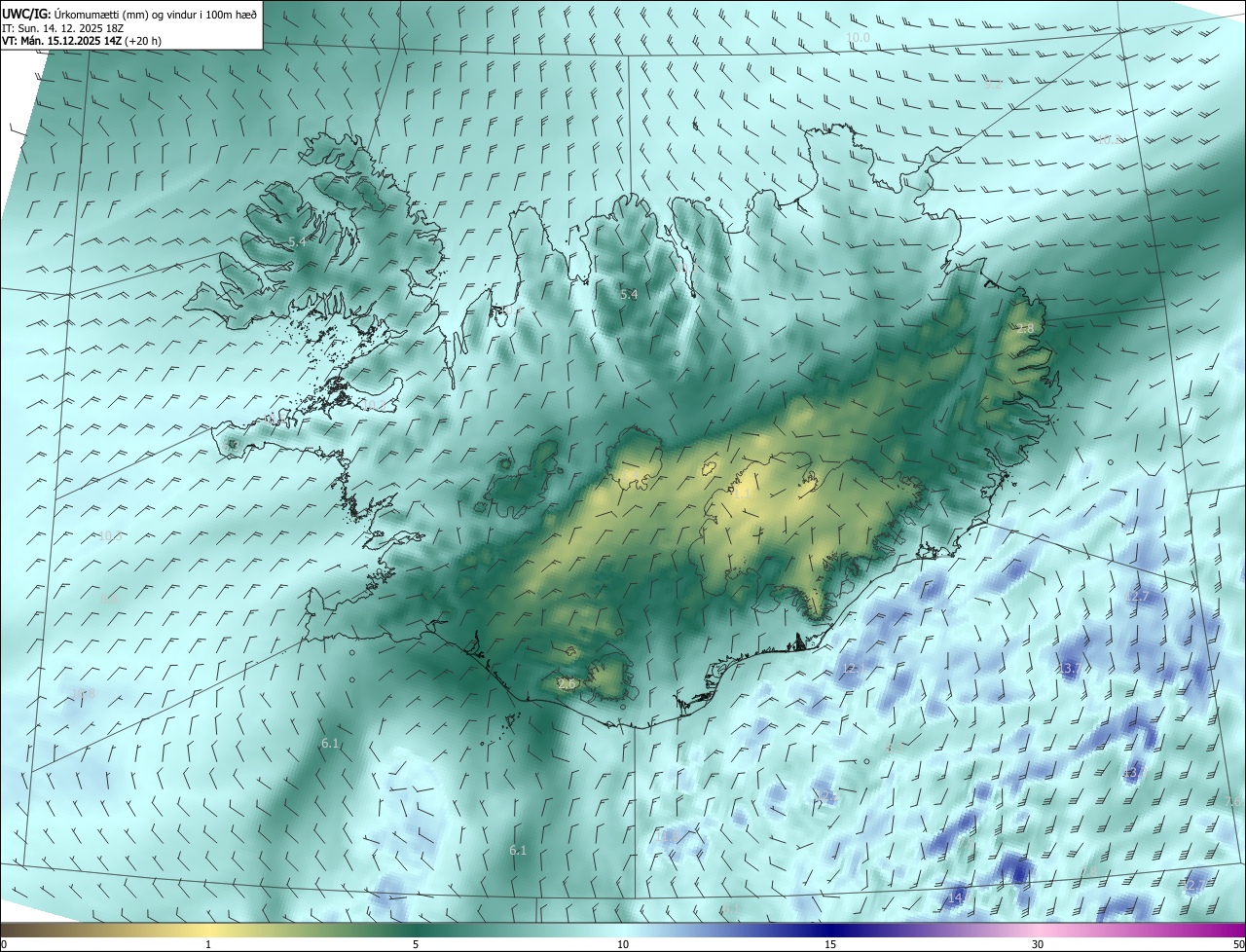This screenshot has width=1246, height=952.
Task: Click the 5.4 label over the northern peninsula
Action: pyautogui.click(x=629, y=294)
